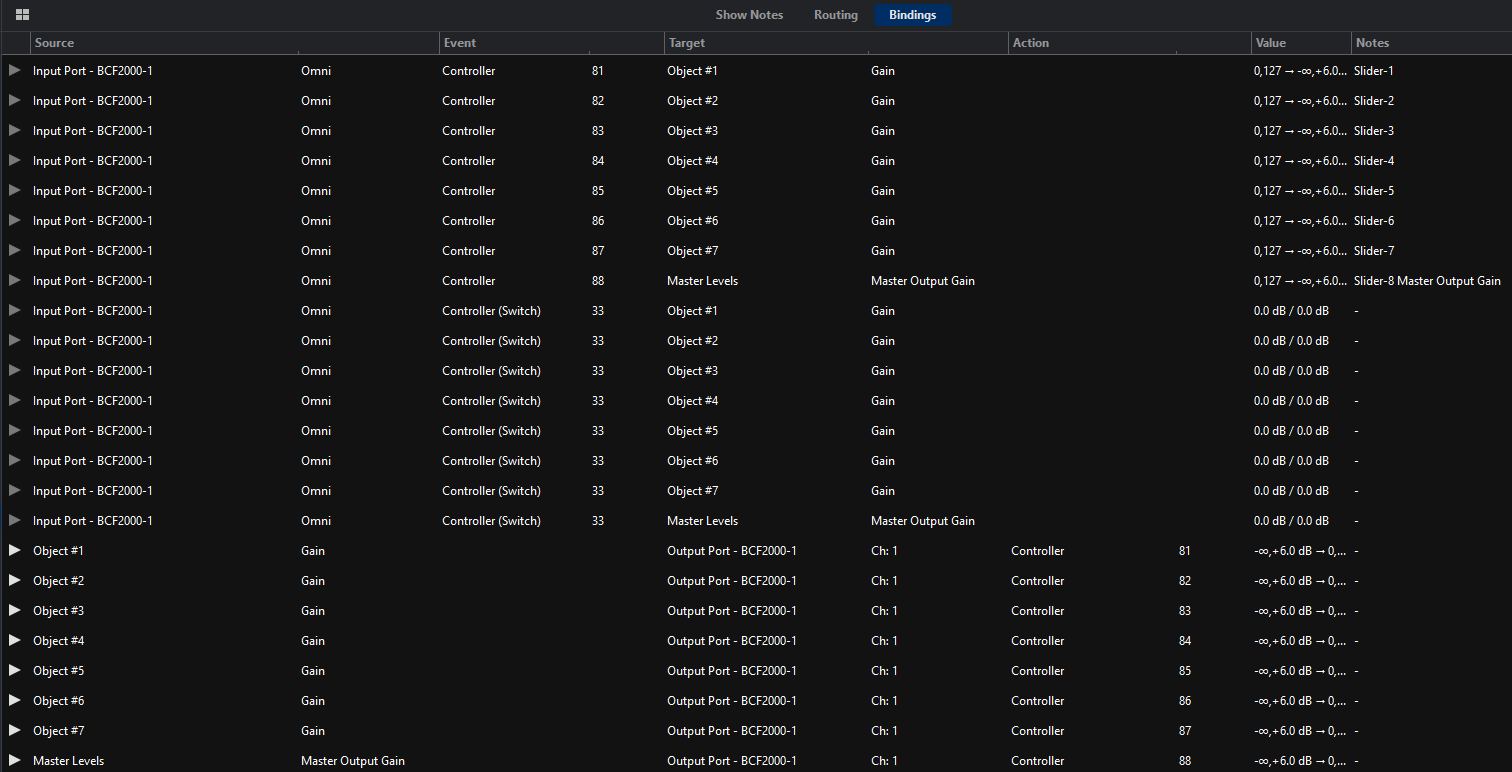Click triangle of Controller (Switch) Object #1 row

click(x=14, y=311)
